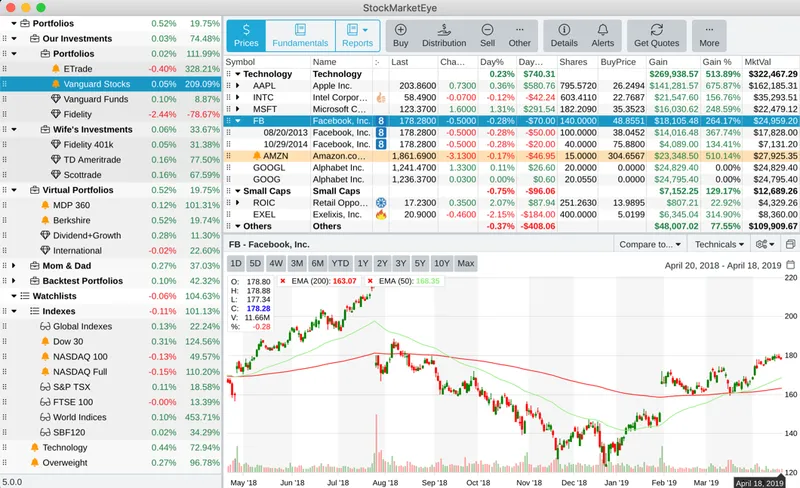Select the 1D chart range

(x=236, y=263)
